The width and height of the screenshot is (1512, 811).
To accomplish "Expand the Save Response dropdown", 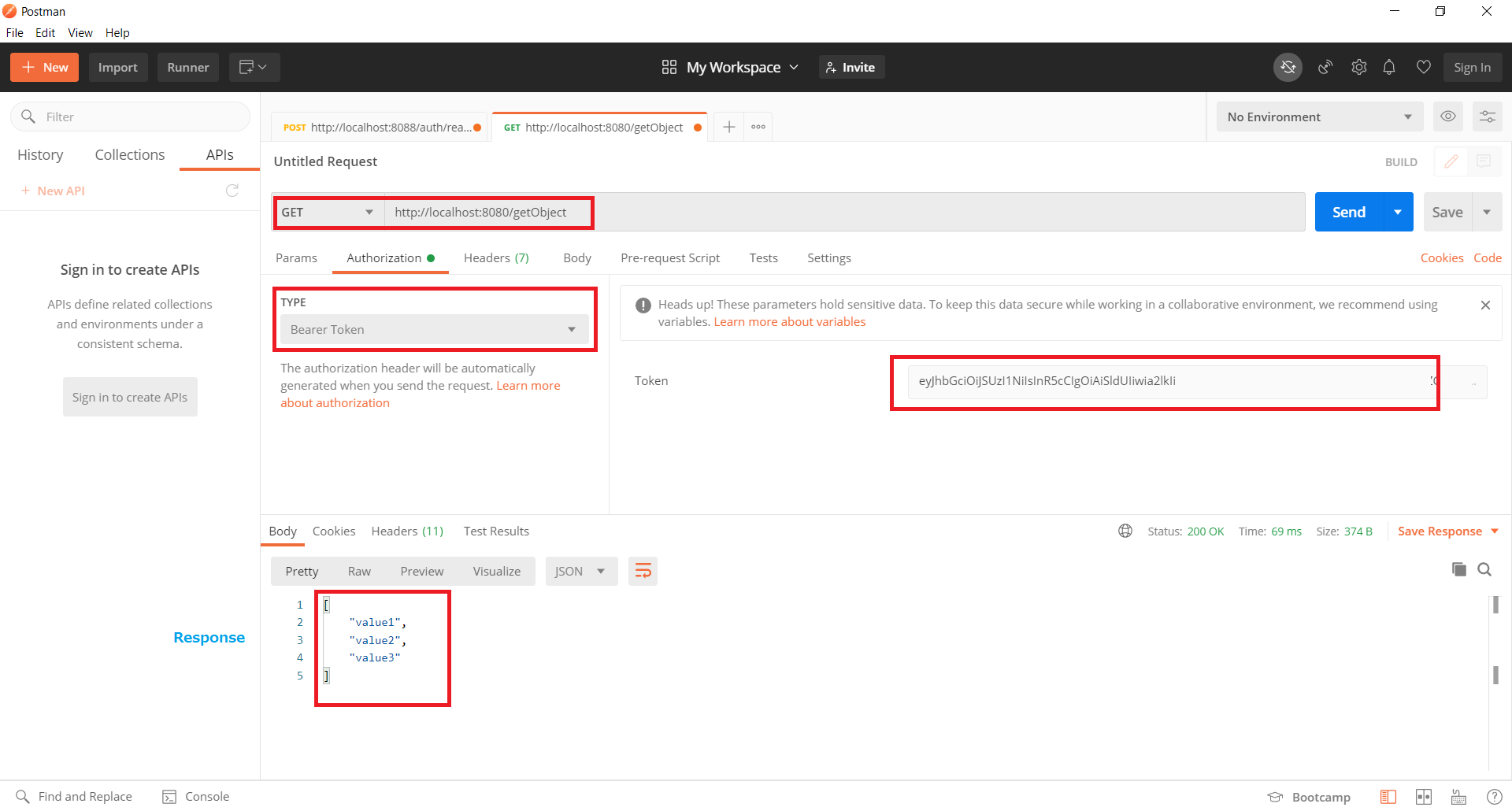I will click(x=1495, y=531).
